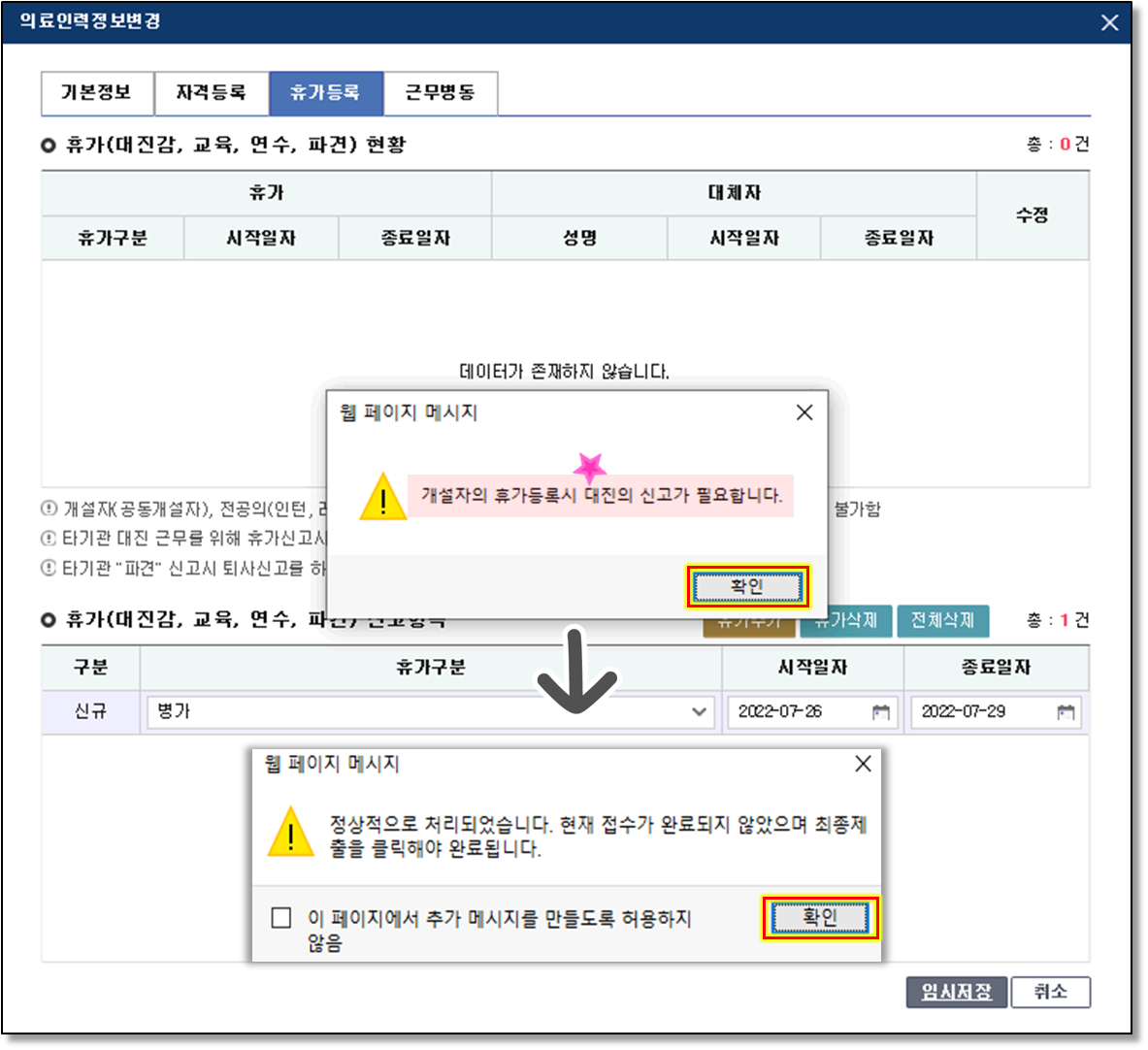1148x1050 pixels.
Task: Open the 시작일자 calendar picker icon
Action: pos(881,712)
